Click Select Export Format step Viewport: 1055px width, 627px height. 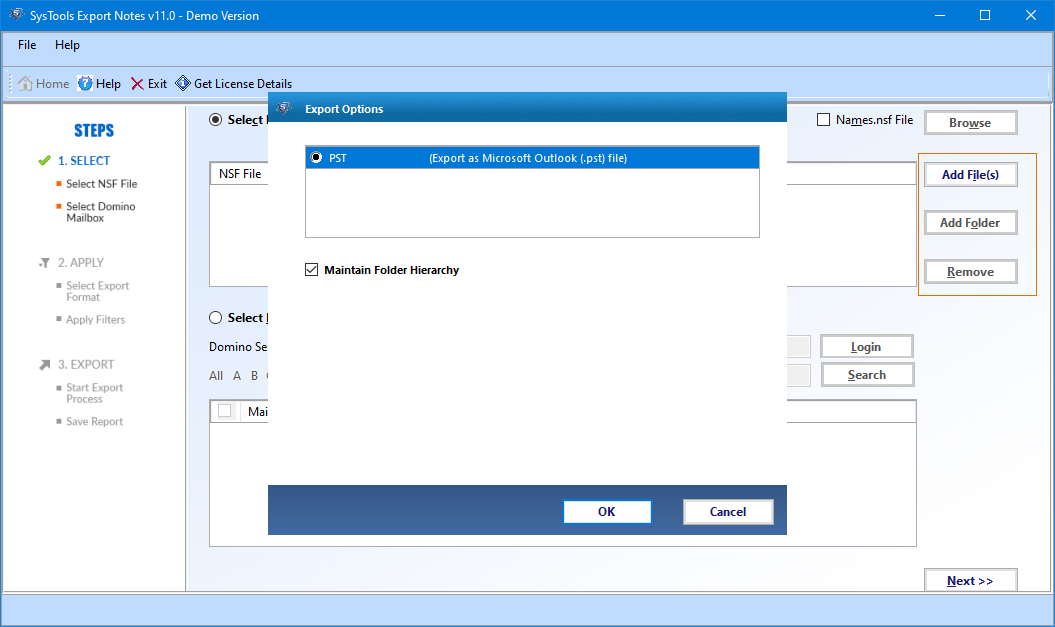click(x=98, y=291)
